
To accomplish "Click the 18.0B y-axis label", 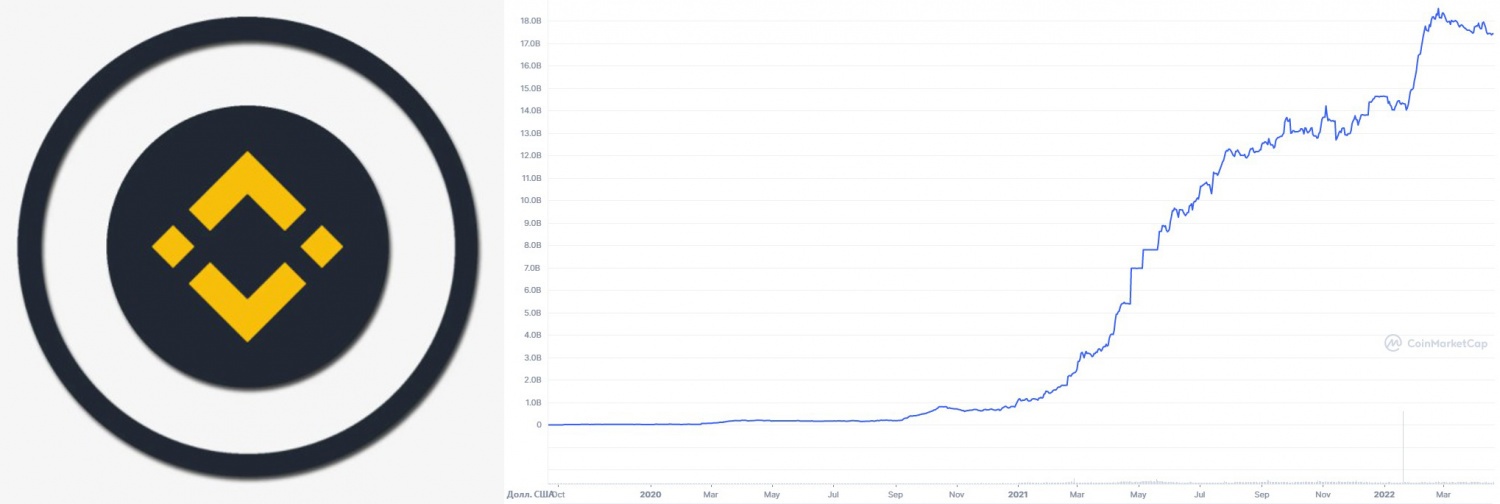I will click(x=532, y=21).
